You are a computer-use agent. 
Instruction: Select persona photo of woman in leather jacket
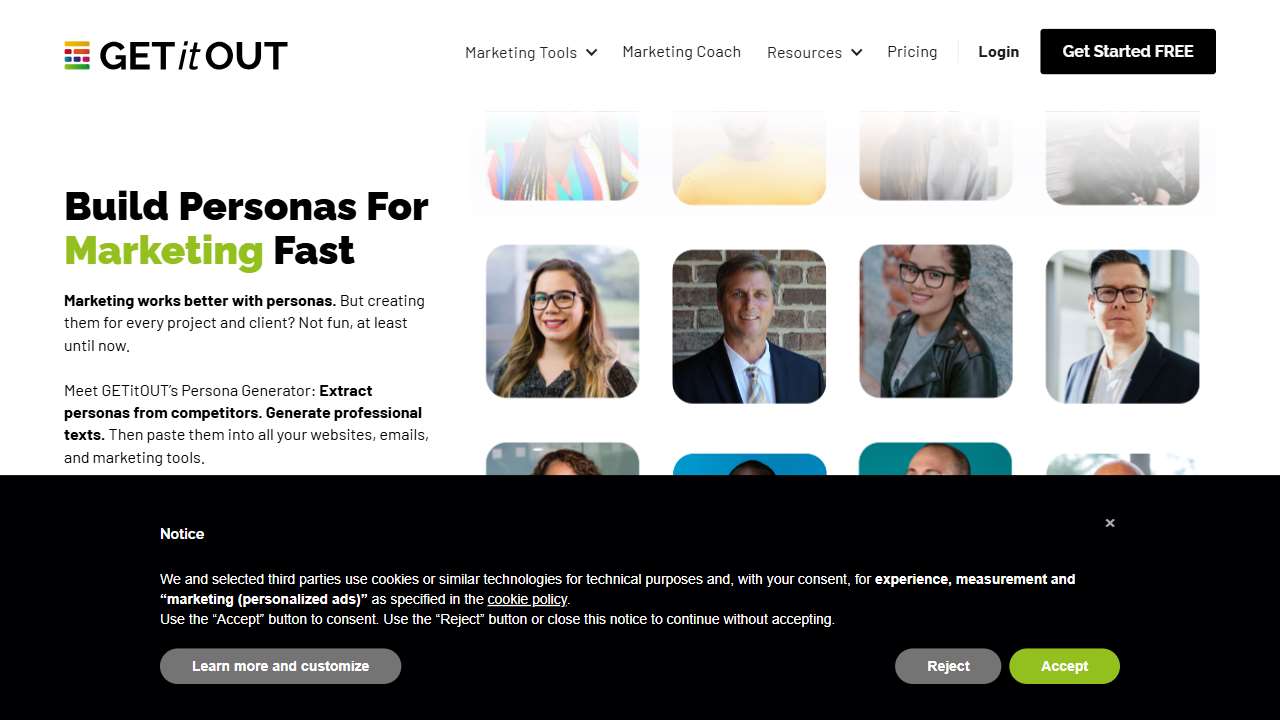[936, 321]
